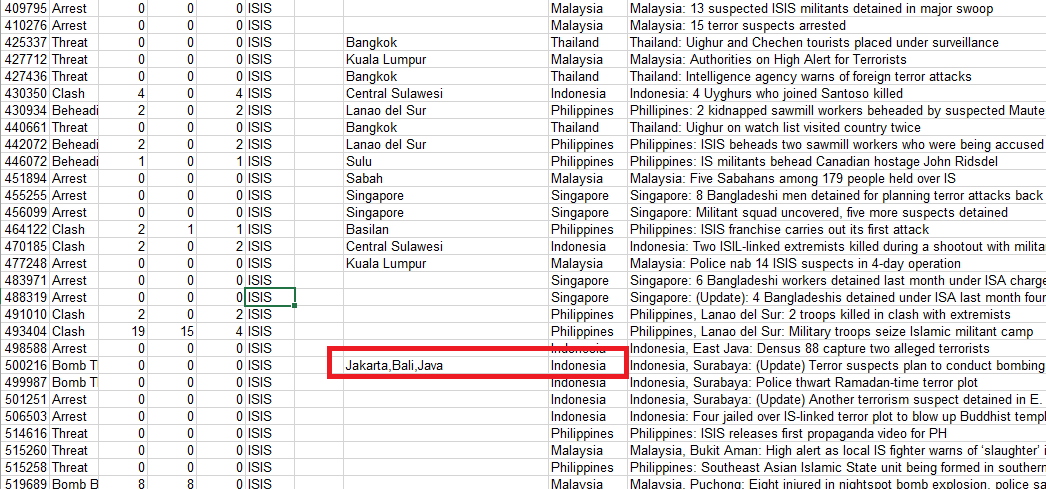Select the Sabah location cell
Screen dimensions: 1046x489
[445, 179]
